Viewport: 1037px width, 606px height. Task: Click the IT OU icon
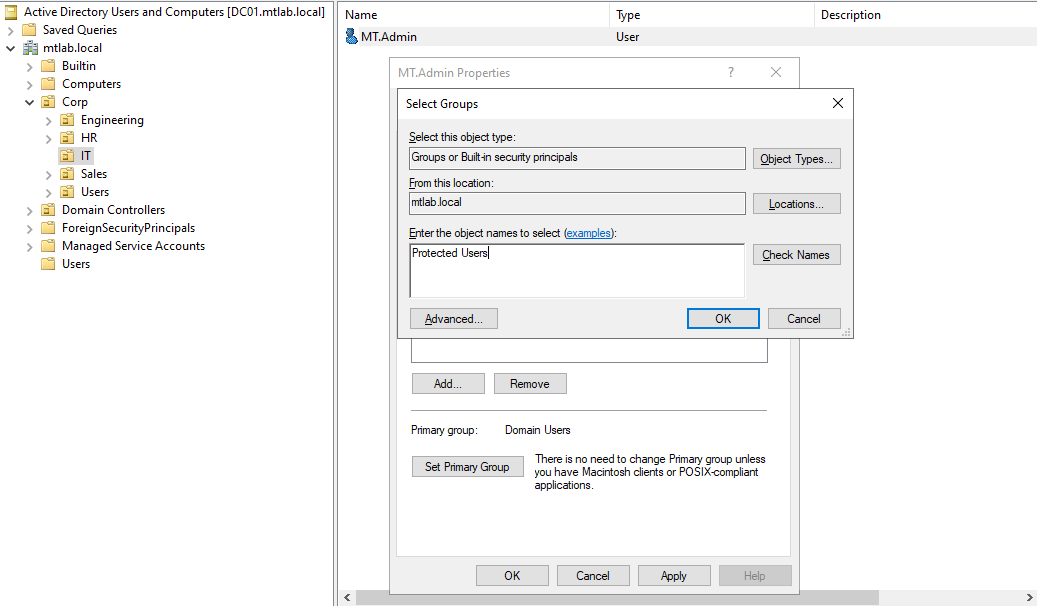(x=67, y=155)
